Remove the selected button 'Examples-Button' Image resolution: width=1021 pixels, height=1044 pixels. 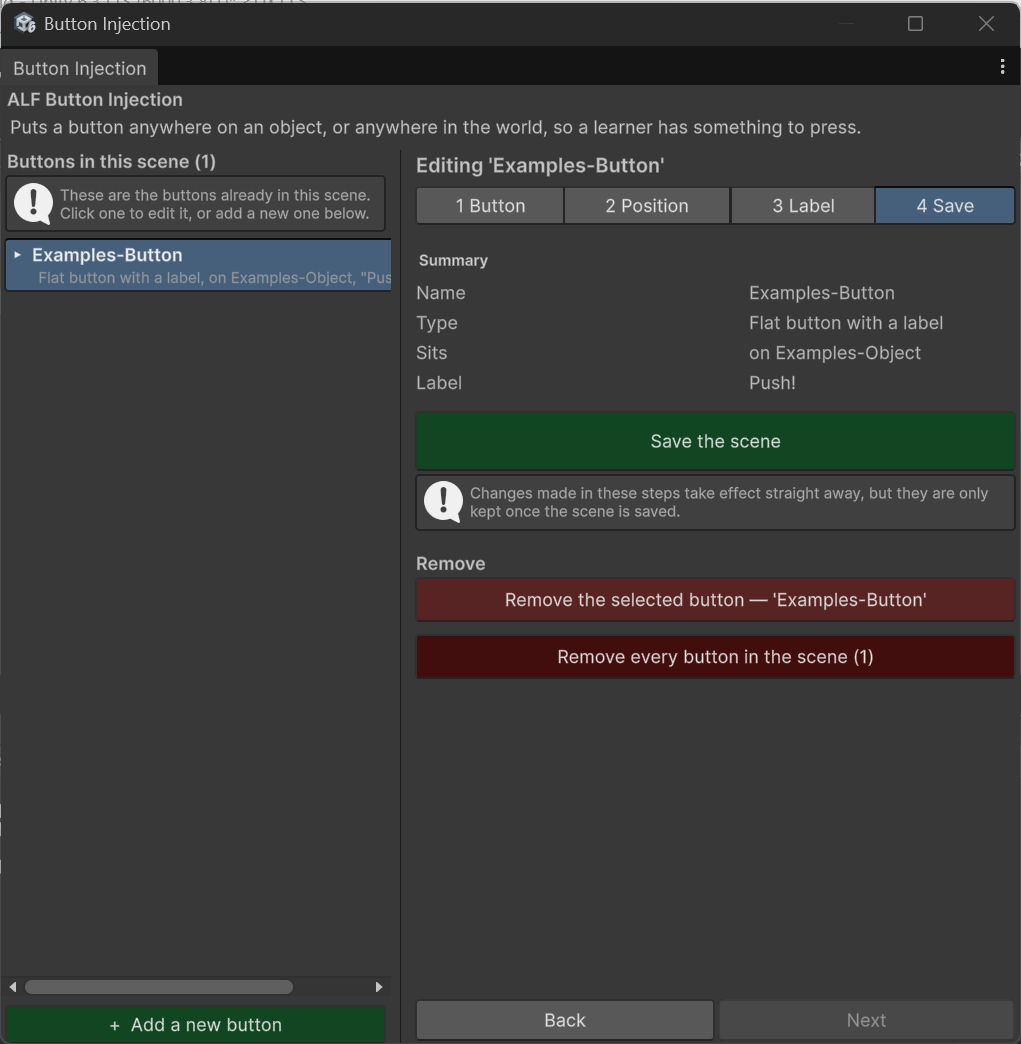[x=715, y=600]
